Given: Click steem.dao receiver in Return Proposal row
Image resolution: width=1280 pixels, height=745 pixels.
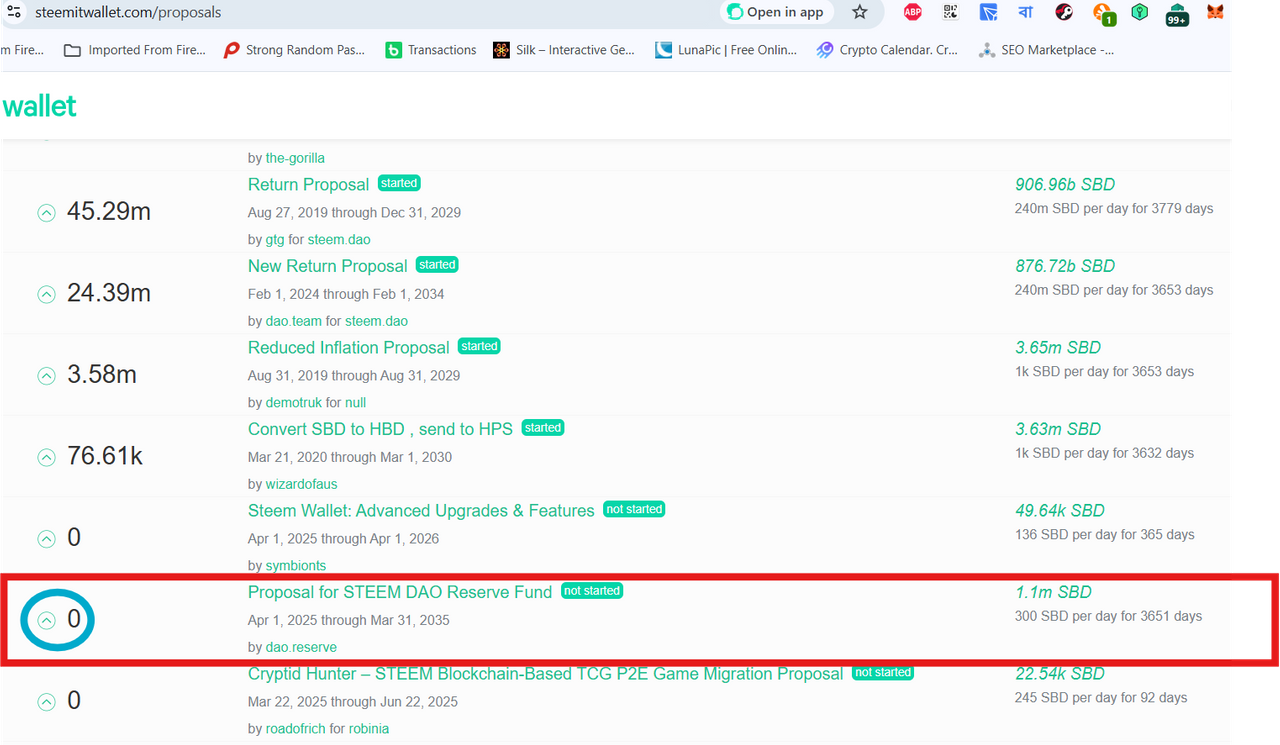Looking at the screenshot, I should [x=338, y=240].
